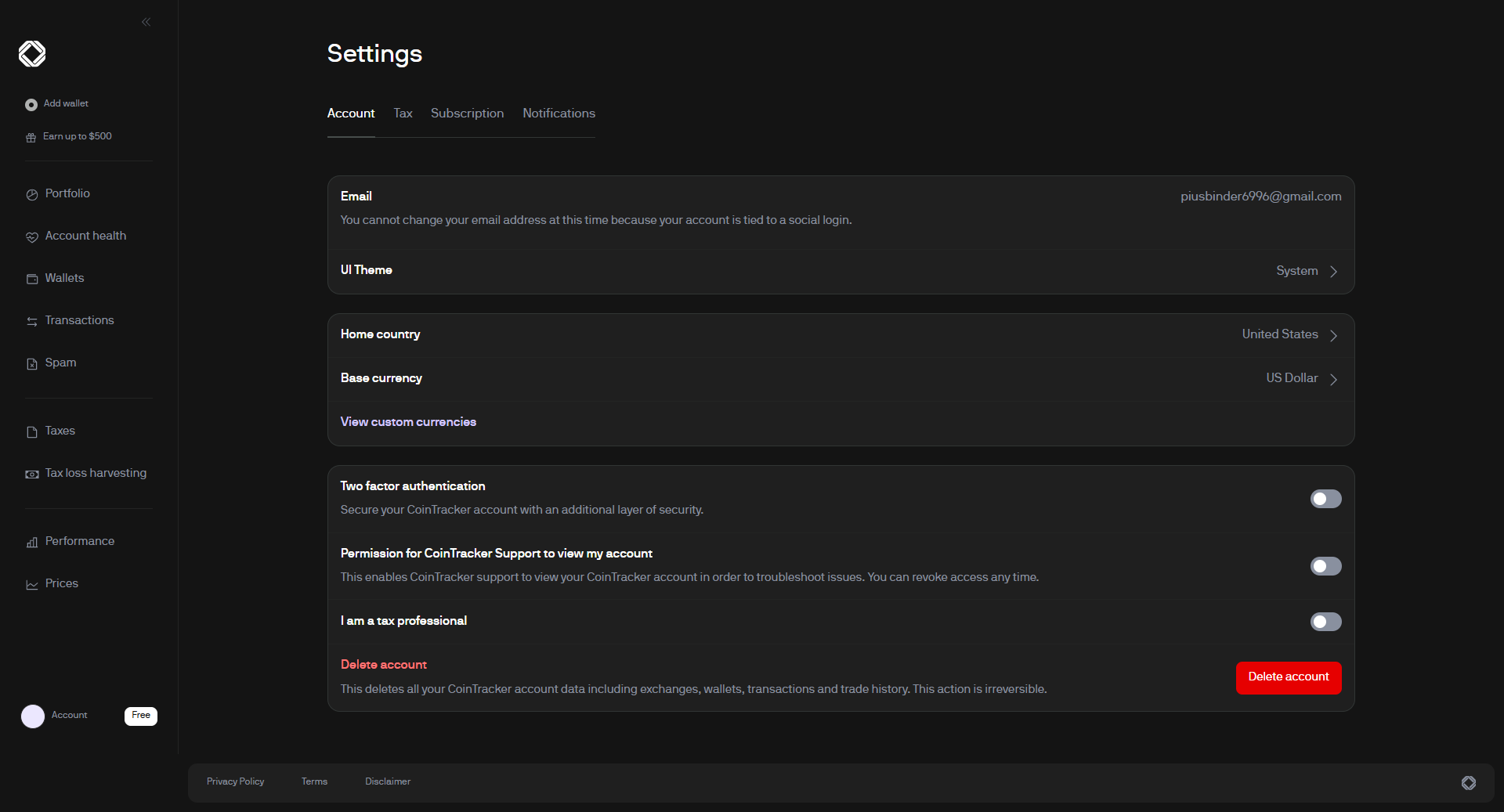Turn on I am a tax professional

click(x=1325, y=622)
